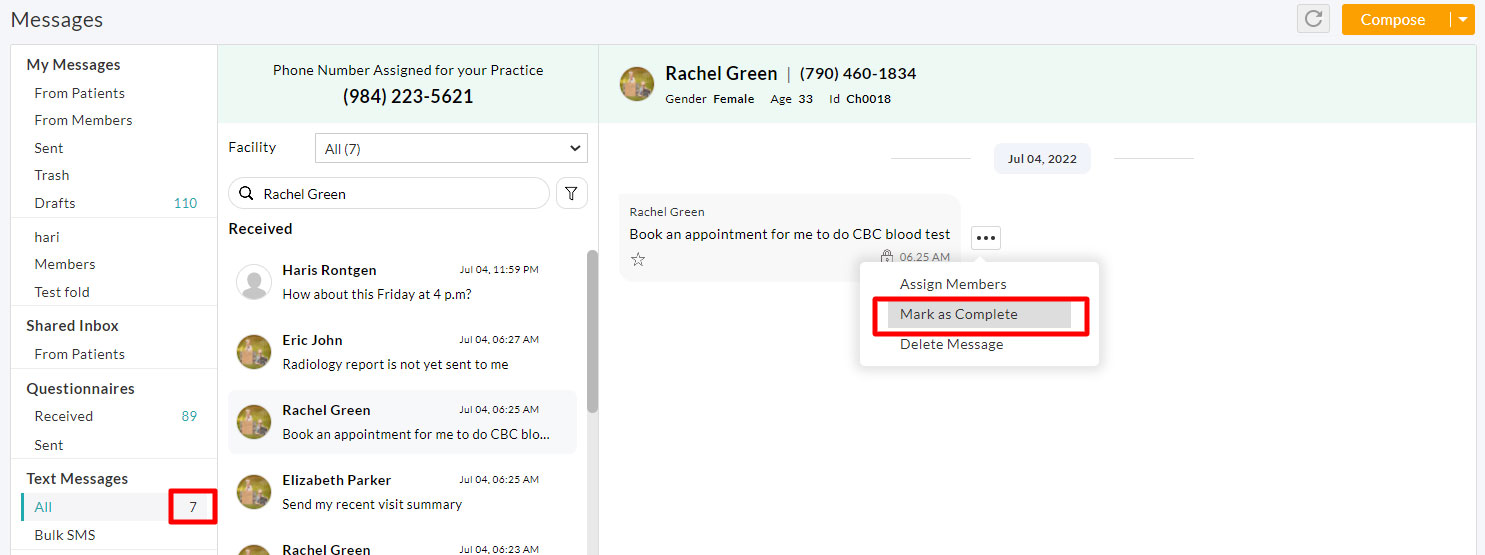Open the three-dot message options button

(985, 238)
